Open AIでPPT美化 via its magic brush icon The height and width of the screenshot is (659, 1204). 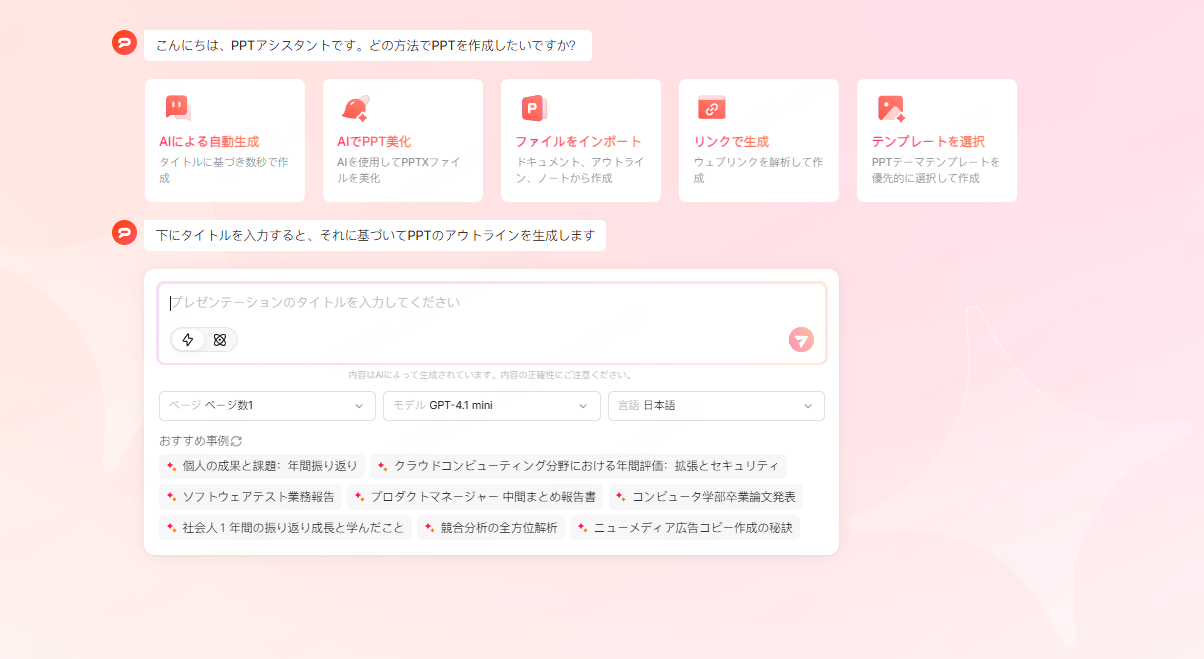pyautogui.click(x=355, y=105)
